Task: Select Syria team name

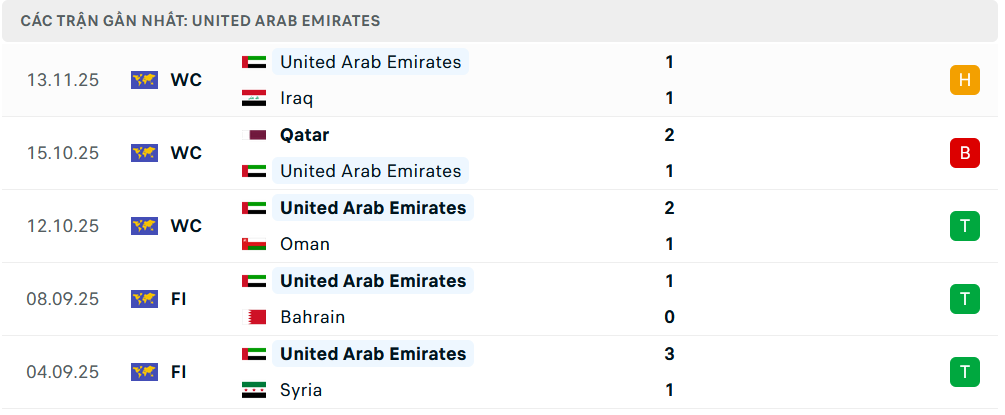Action: coord(301,390)
